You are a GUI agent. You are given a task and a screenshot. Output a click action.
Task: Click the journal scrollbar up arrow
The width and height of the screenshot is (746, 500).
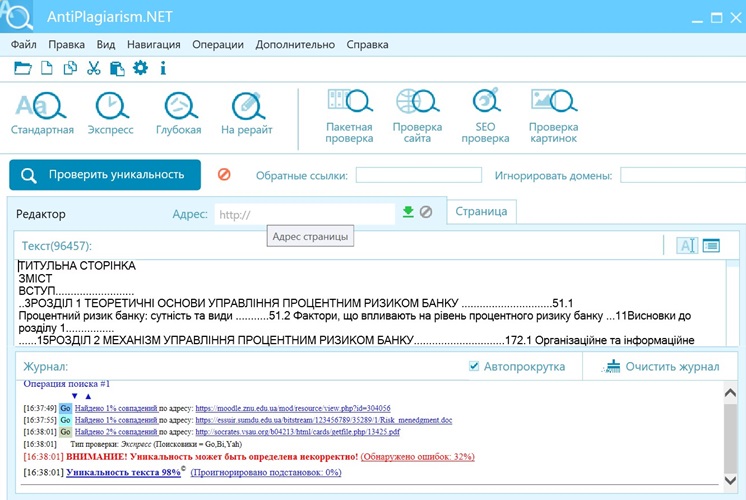click(x=730, y=392)
